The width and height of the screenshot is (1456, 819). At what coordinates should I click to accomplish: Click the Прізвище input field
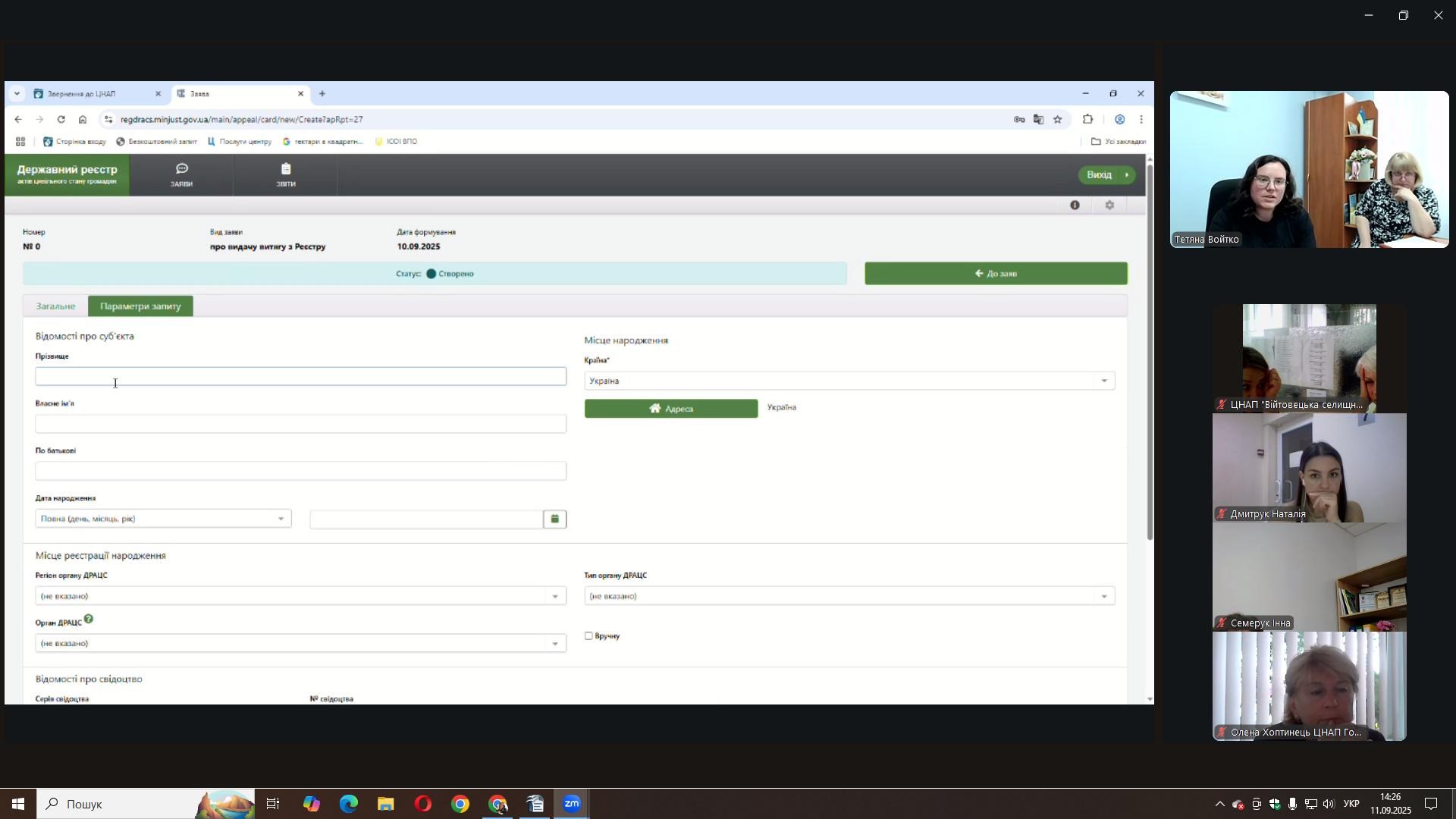(x=300, y=377)
